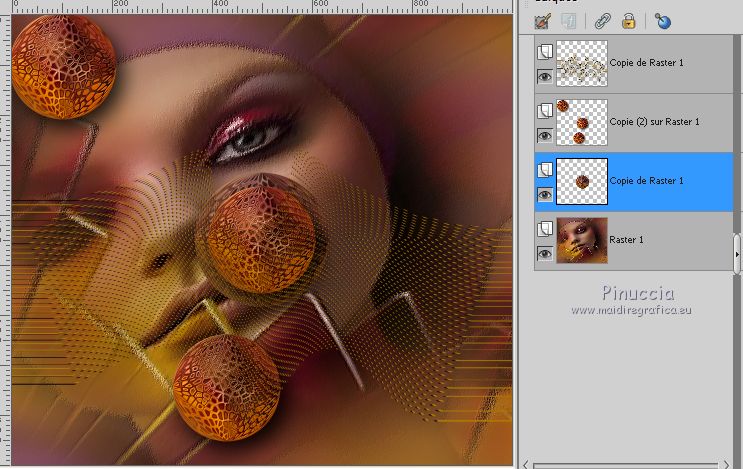
Task: Click the layers panel scroll left arrow
Action: [x=526, y=465]
